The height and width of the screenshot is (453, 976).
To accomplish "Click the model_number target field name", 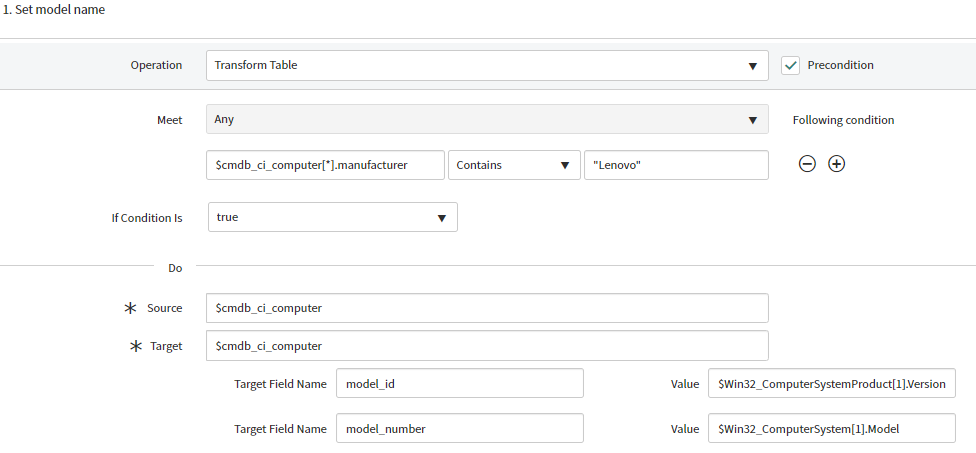I will (460, 428).
